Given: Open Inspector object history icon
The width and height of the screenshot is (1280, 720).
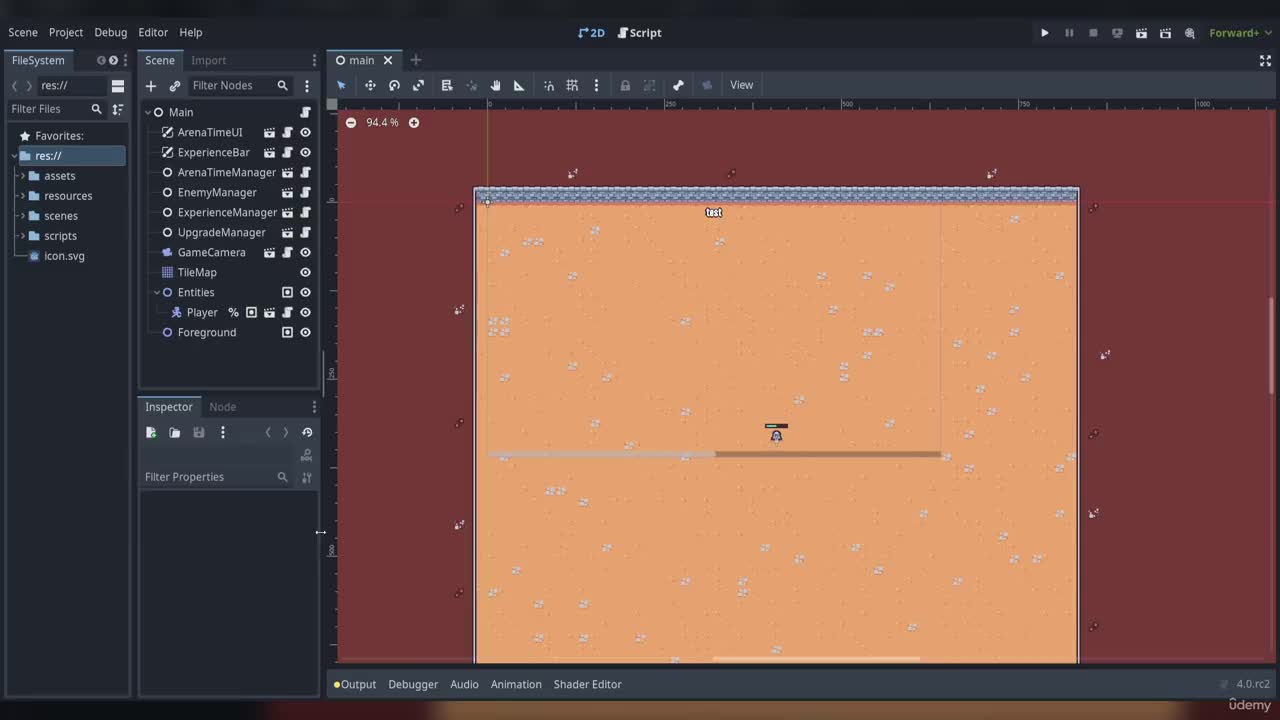Looking at the screenshot, I should tap(307, 432).
